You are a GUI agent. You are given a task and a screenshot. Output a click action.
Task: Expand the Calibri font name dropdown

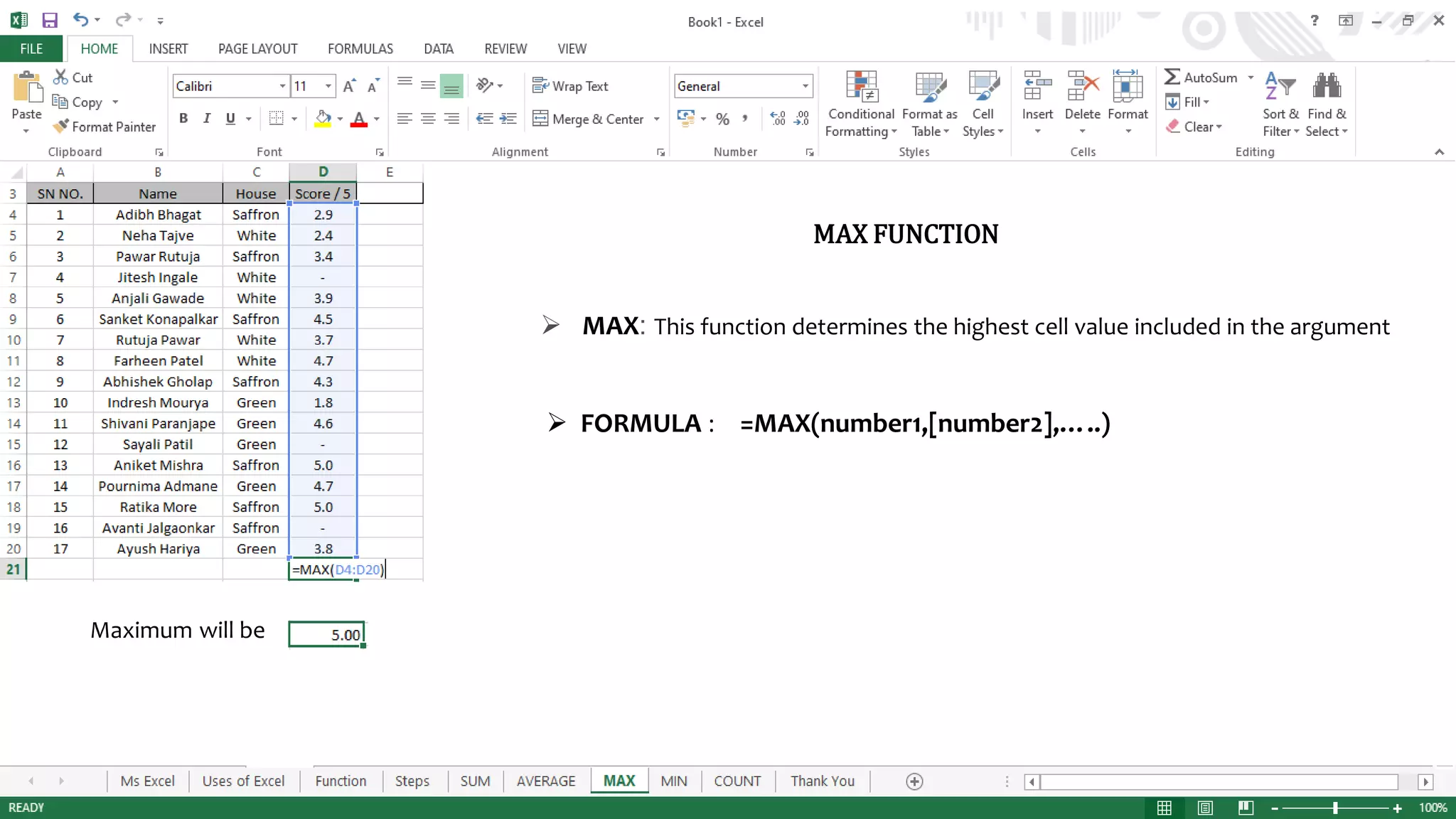pyautogui.click(x=282, y=86)
